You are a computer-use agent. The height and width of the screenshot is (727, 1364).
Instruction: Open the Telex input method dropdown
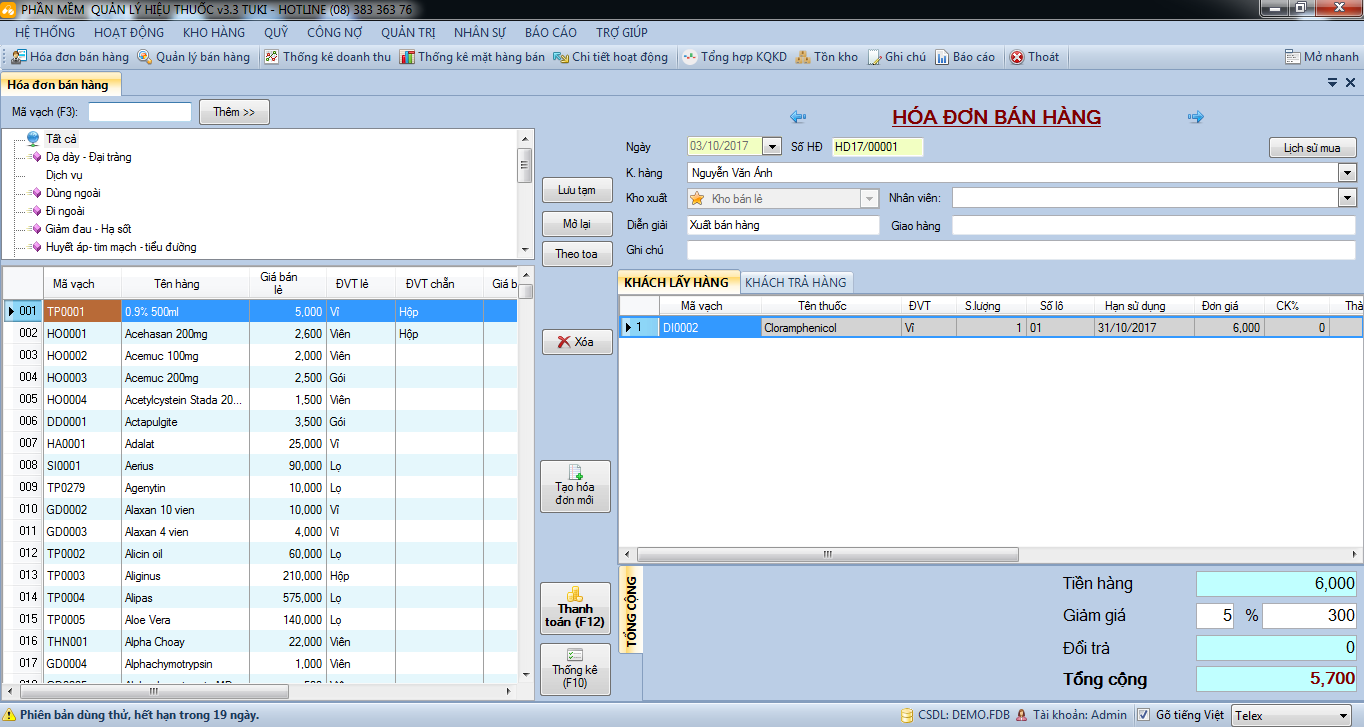1342,715
